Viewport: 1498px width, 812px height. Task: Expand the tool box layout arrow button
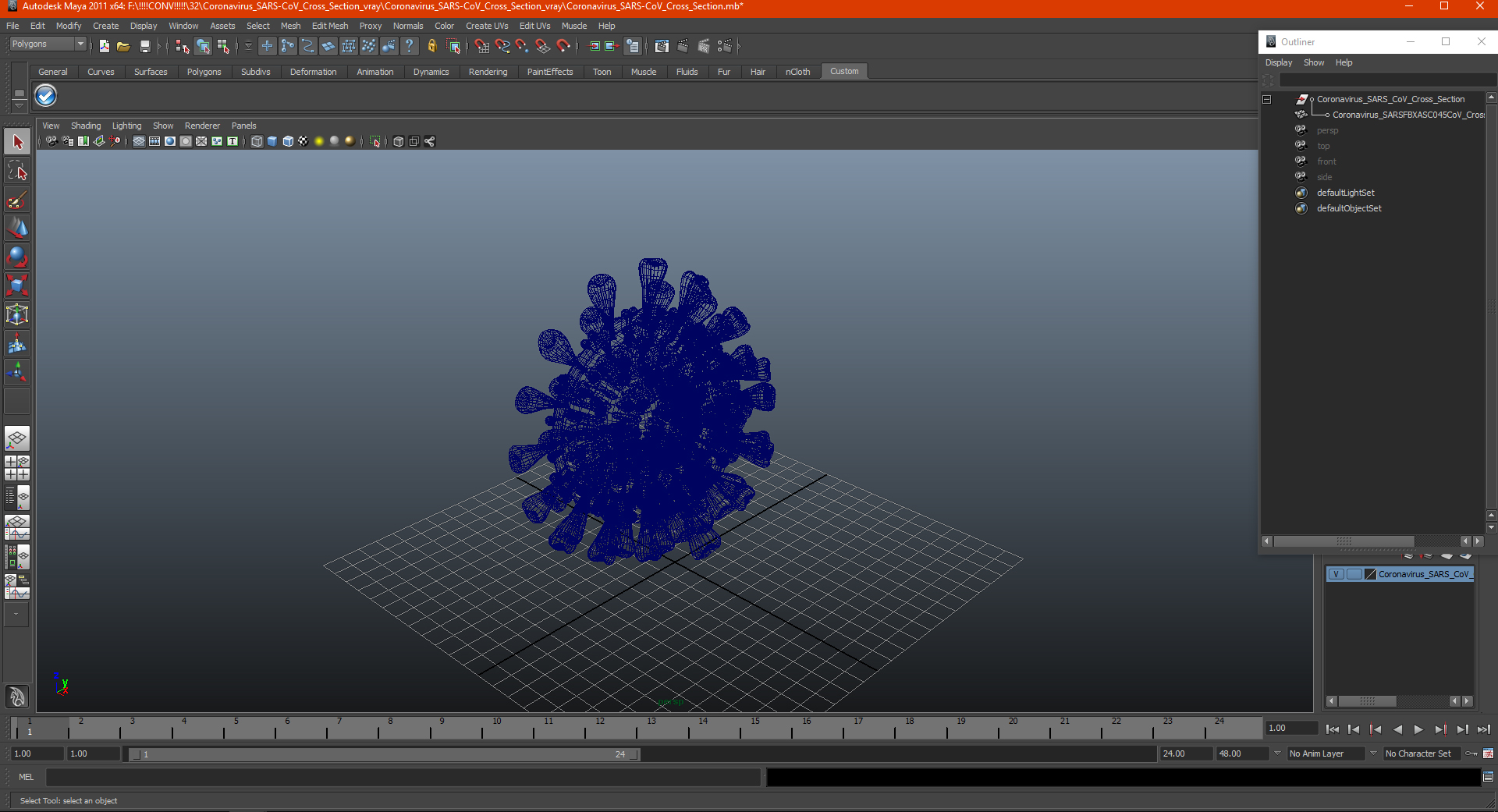pos(16,615)
